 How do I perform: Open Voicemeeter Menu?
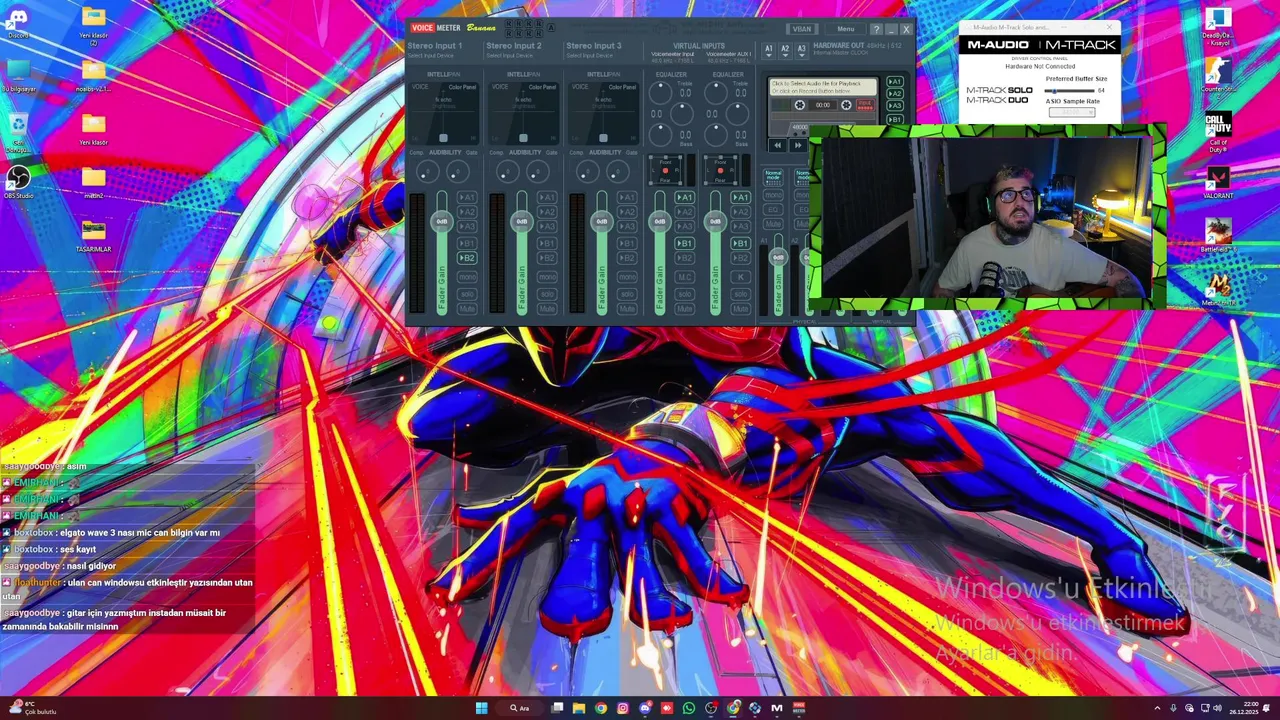click(x=846, y=29)
